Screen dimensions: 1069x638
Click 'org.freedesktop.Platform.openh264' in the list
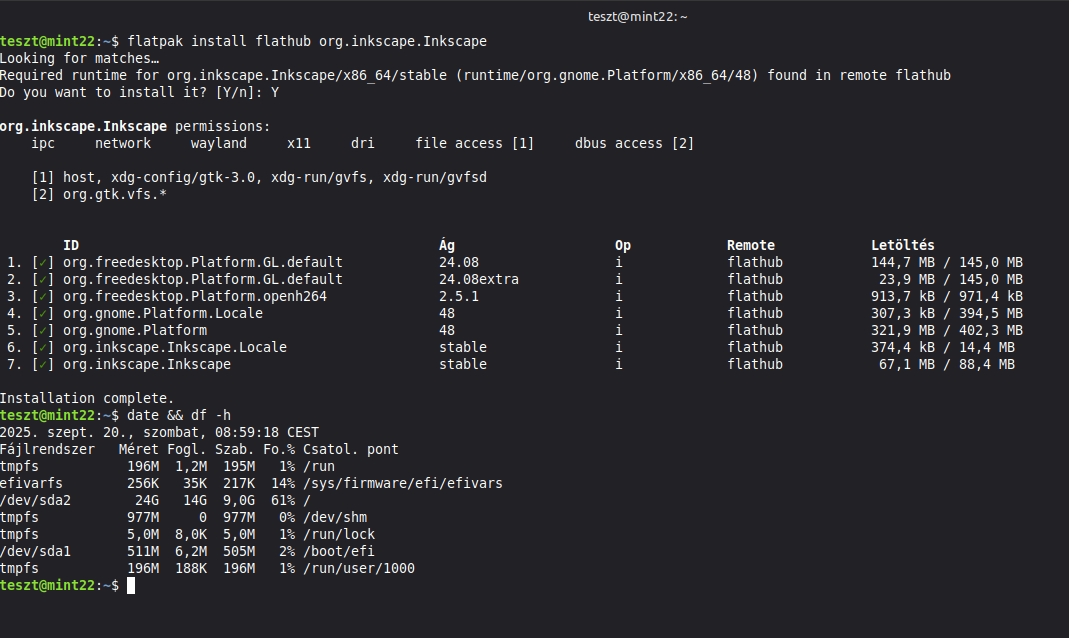coord(195,297)
